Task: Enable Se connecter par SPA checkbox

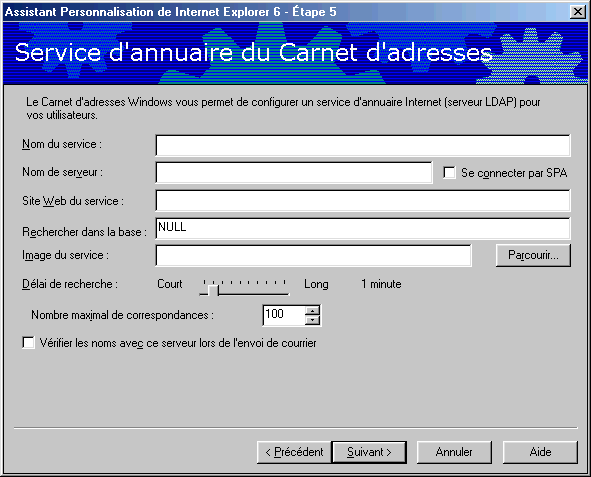Action: (449, 173)
